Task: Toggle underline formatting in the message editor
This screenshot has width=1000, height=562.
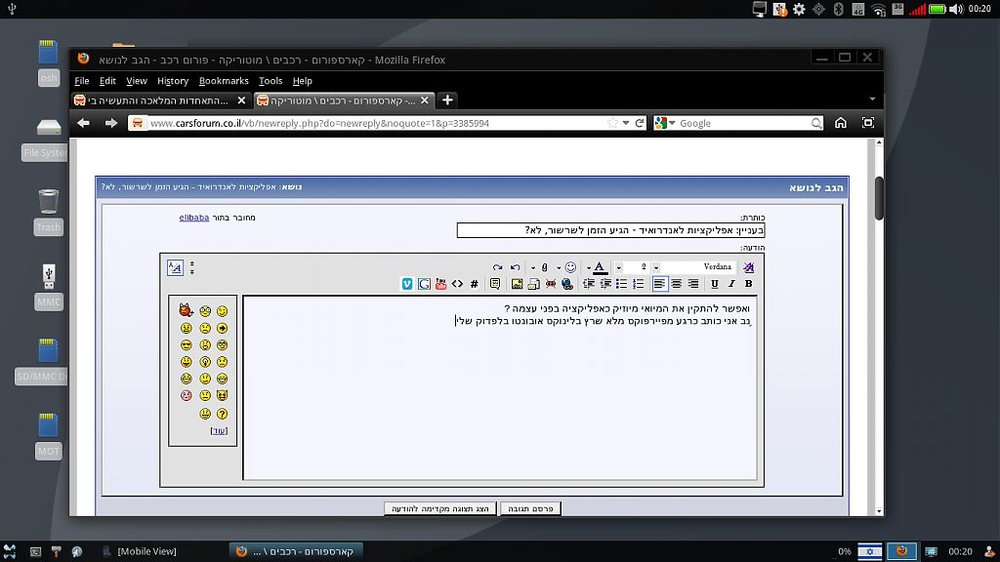Action: (714, 284)
